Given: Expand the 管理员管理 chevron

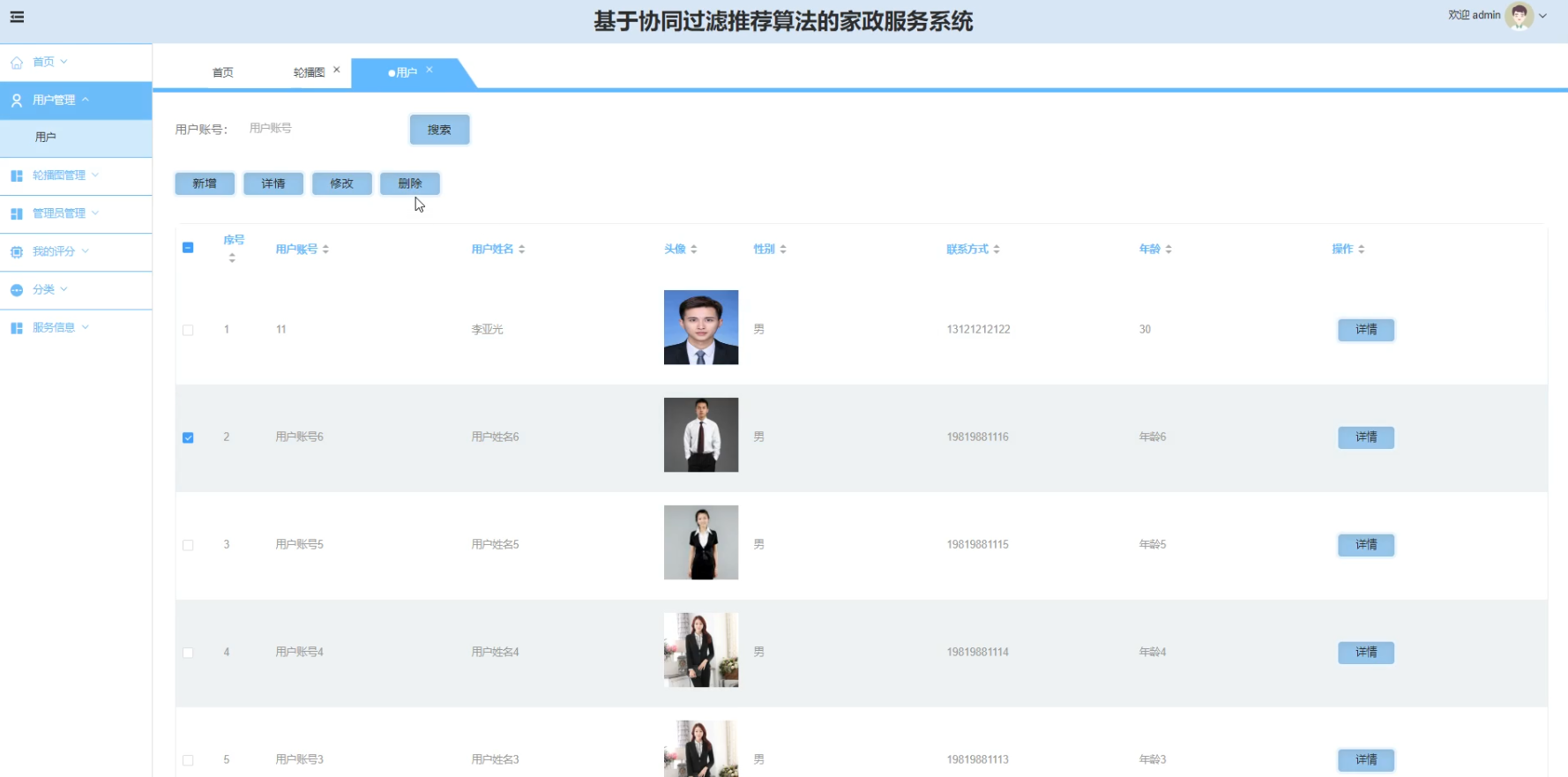Looking at the screenshot, I should coord(95,213).
